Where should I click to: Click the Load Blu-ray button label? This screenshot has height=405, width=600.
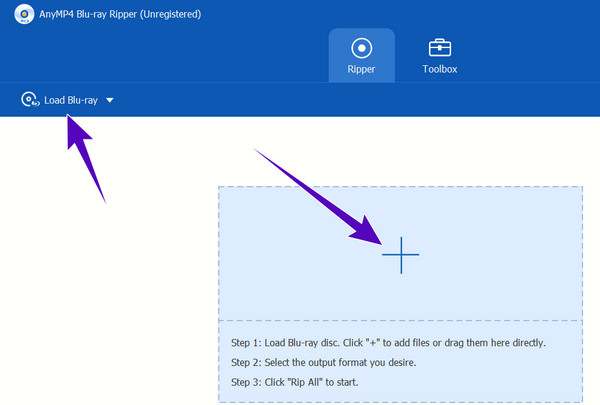point(71,100)
